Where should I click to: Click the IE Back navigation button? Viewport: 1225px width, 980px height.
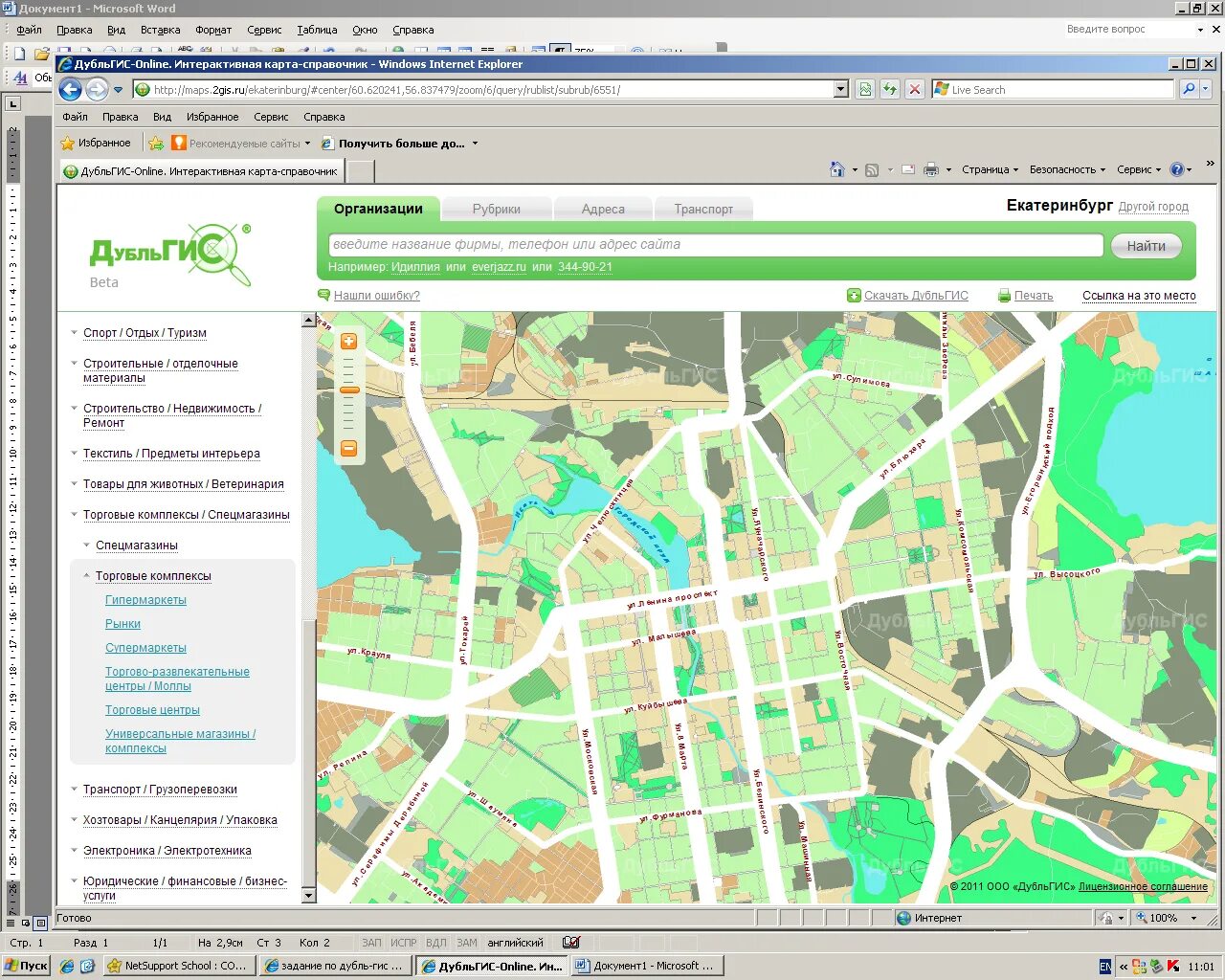[x=70, y=89]
